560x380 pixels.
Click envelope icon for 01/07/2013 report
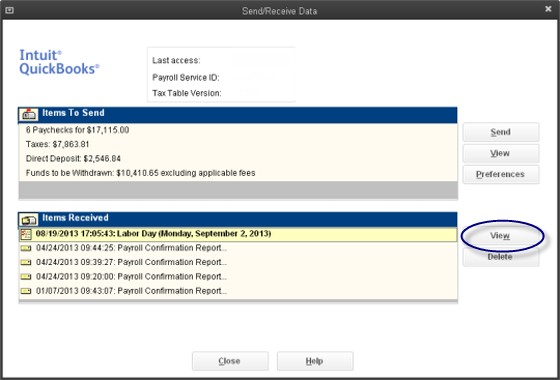coord(26,291)
